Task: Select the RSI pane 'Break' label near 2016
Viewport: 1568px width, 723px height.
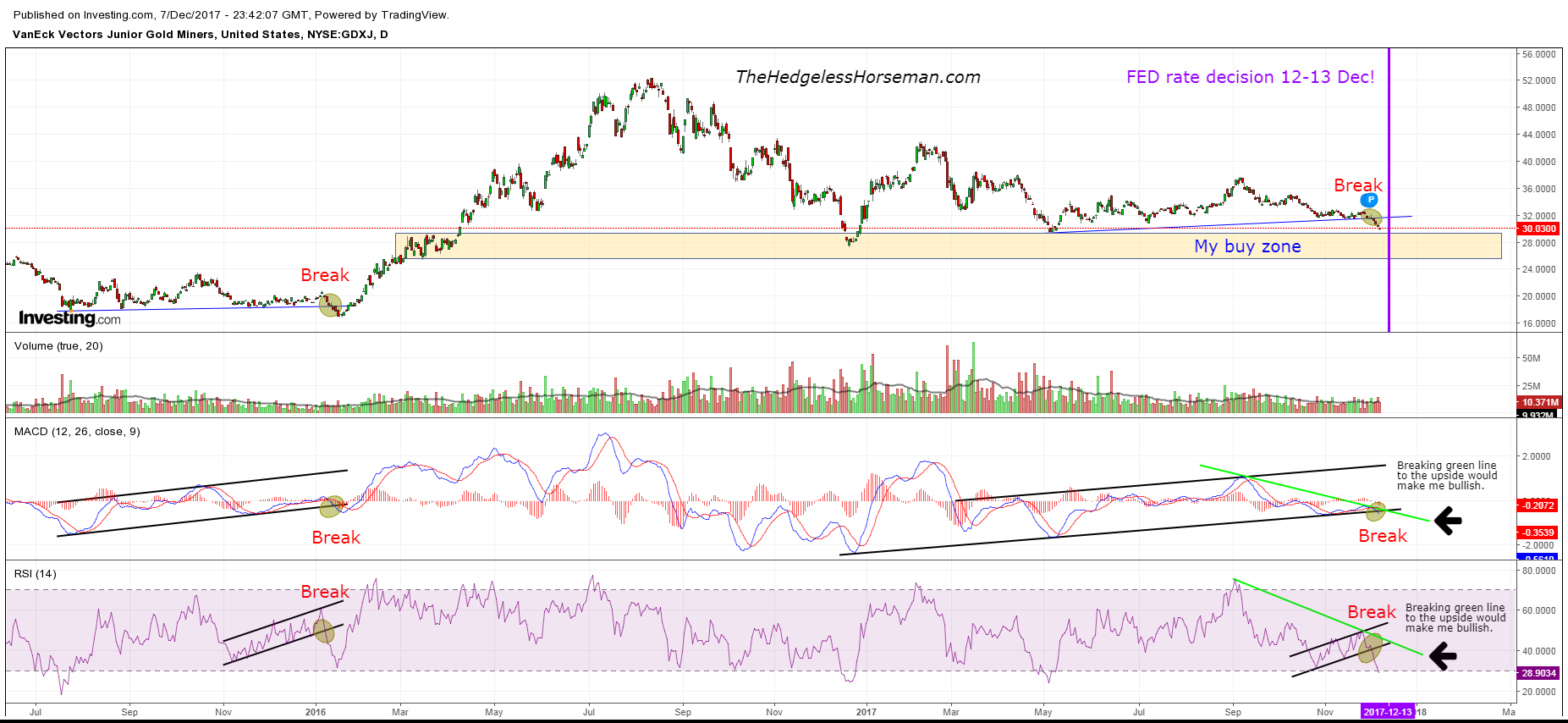Action: point(325,592)
